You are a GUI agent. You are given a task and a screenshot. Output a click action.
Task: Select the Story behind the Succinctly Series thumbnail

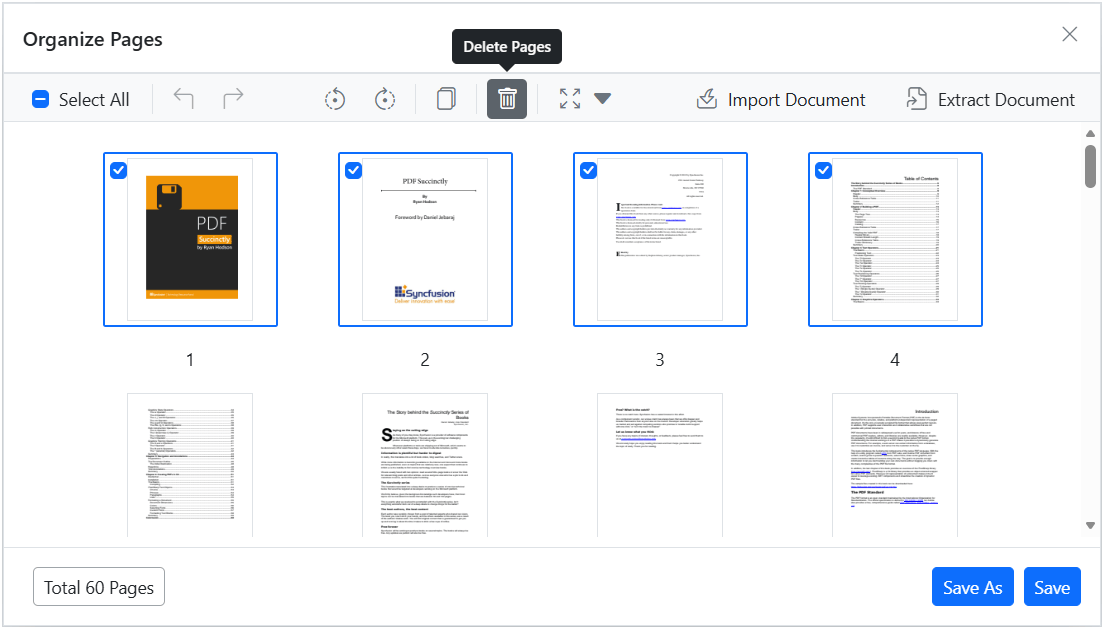425,465
